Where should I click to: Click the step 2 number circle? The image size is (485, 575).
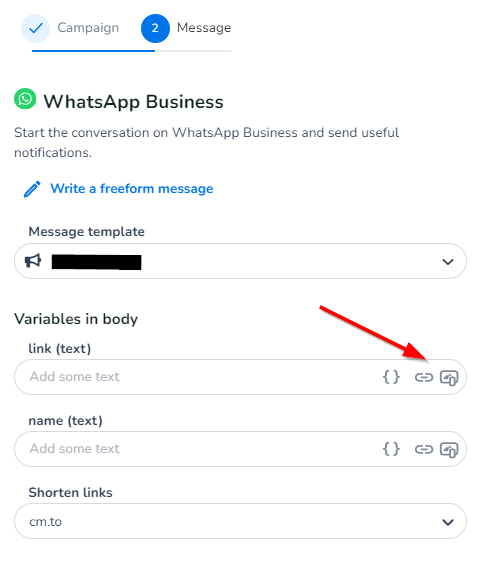[155, 28]
